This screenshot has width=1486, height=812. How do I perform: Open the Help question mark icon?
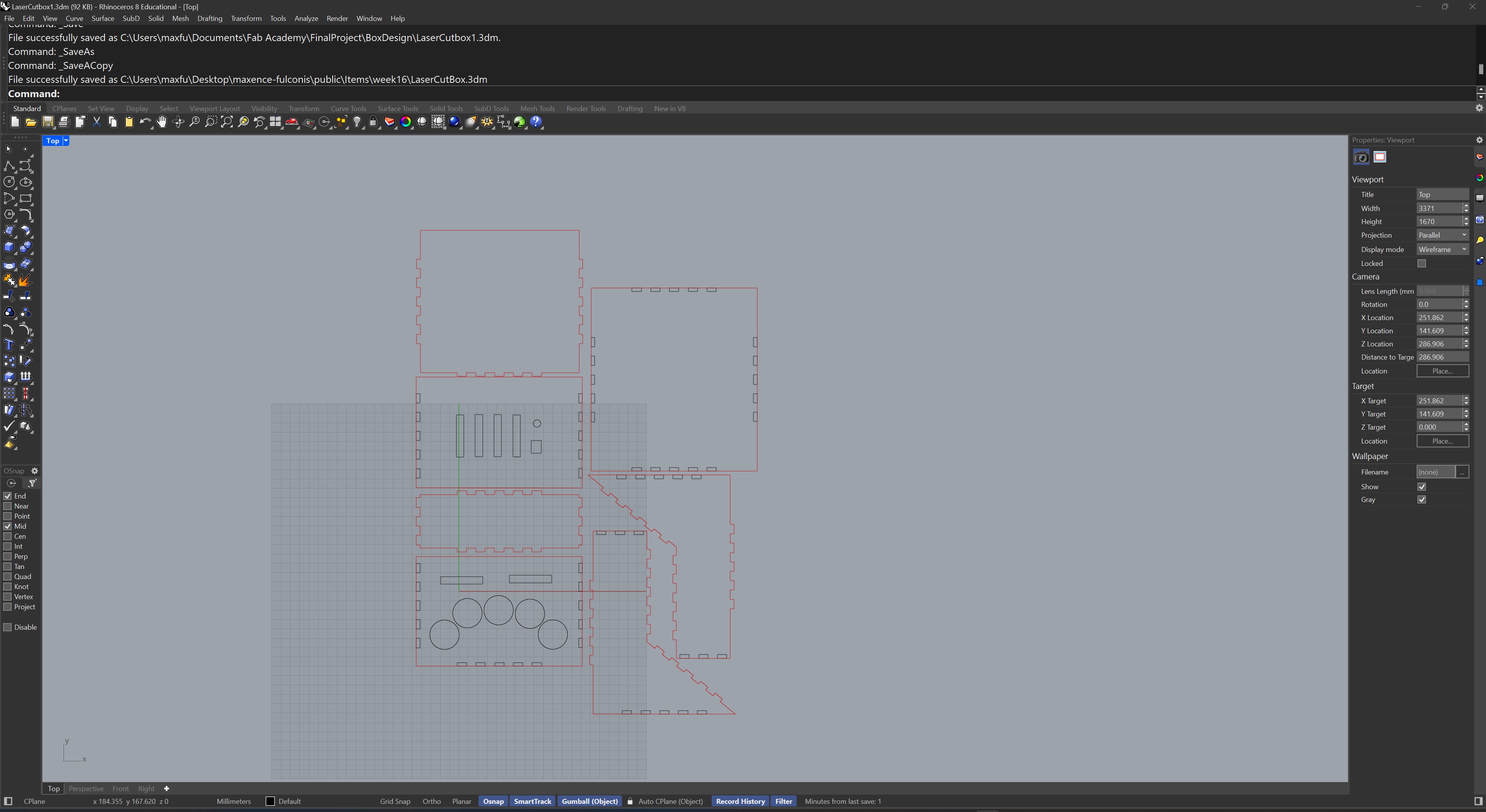[536, 122]
